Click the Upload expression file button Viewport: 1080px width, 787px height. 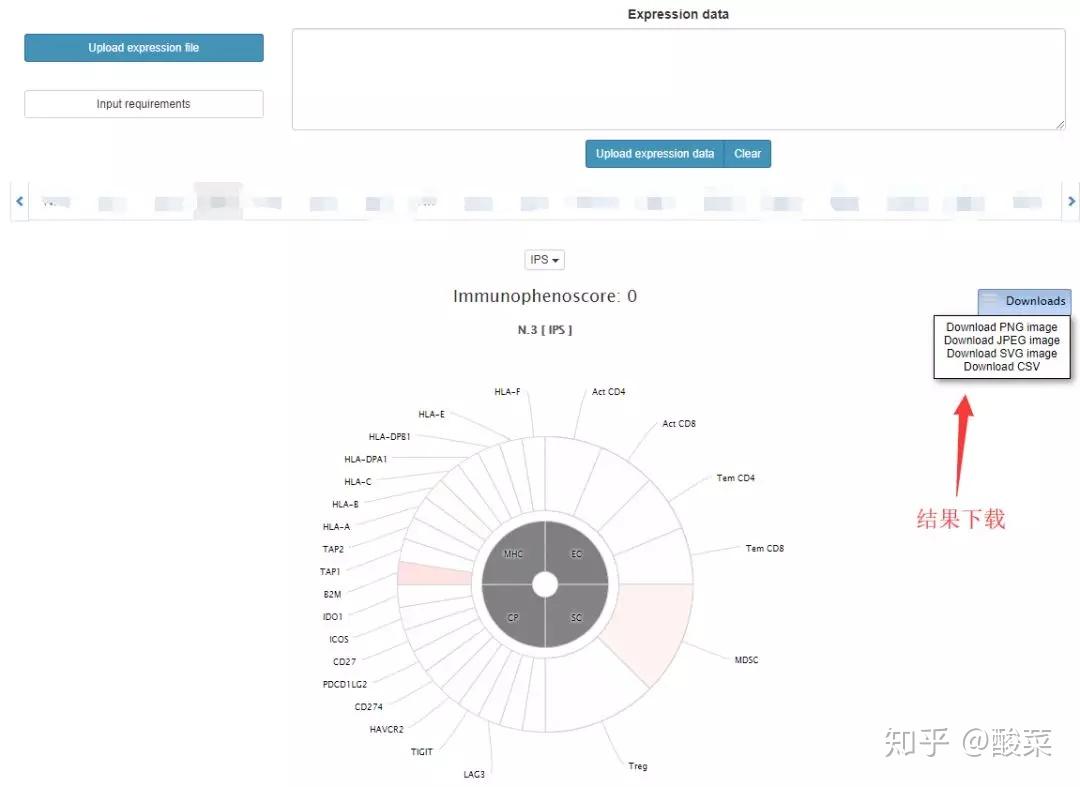[144, 48]
